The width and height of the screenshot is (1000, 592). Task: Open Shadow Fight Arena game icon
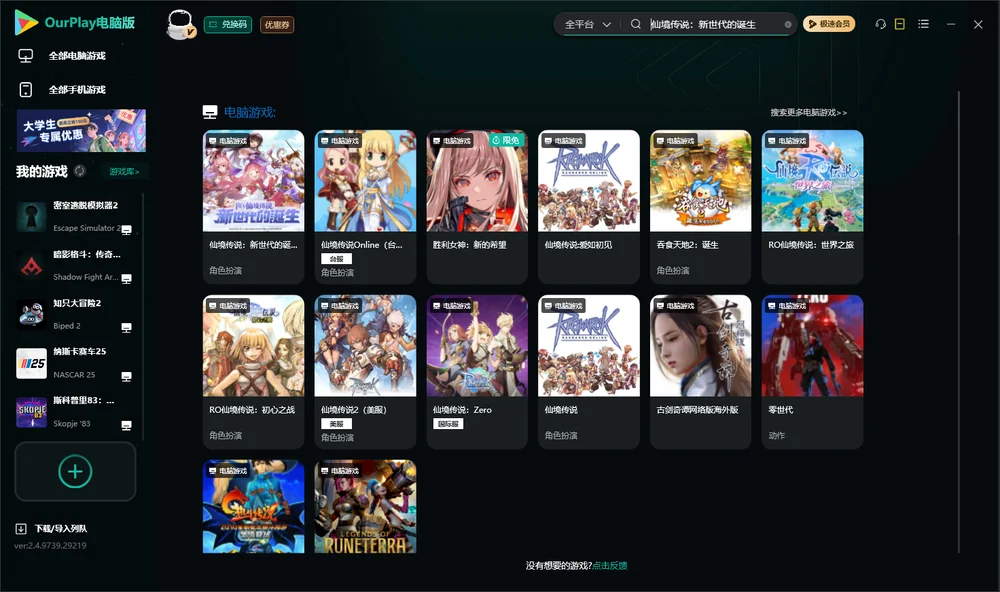[x=31, y=265]
